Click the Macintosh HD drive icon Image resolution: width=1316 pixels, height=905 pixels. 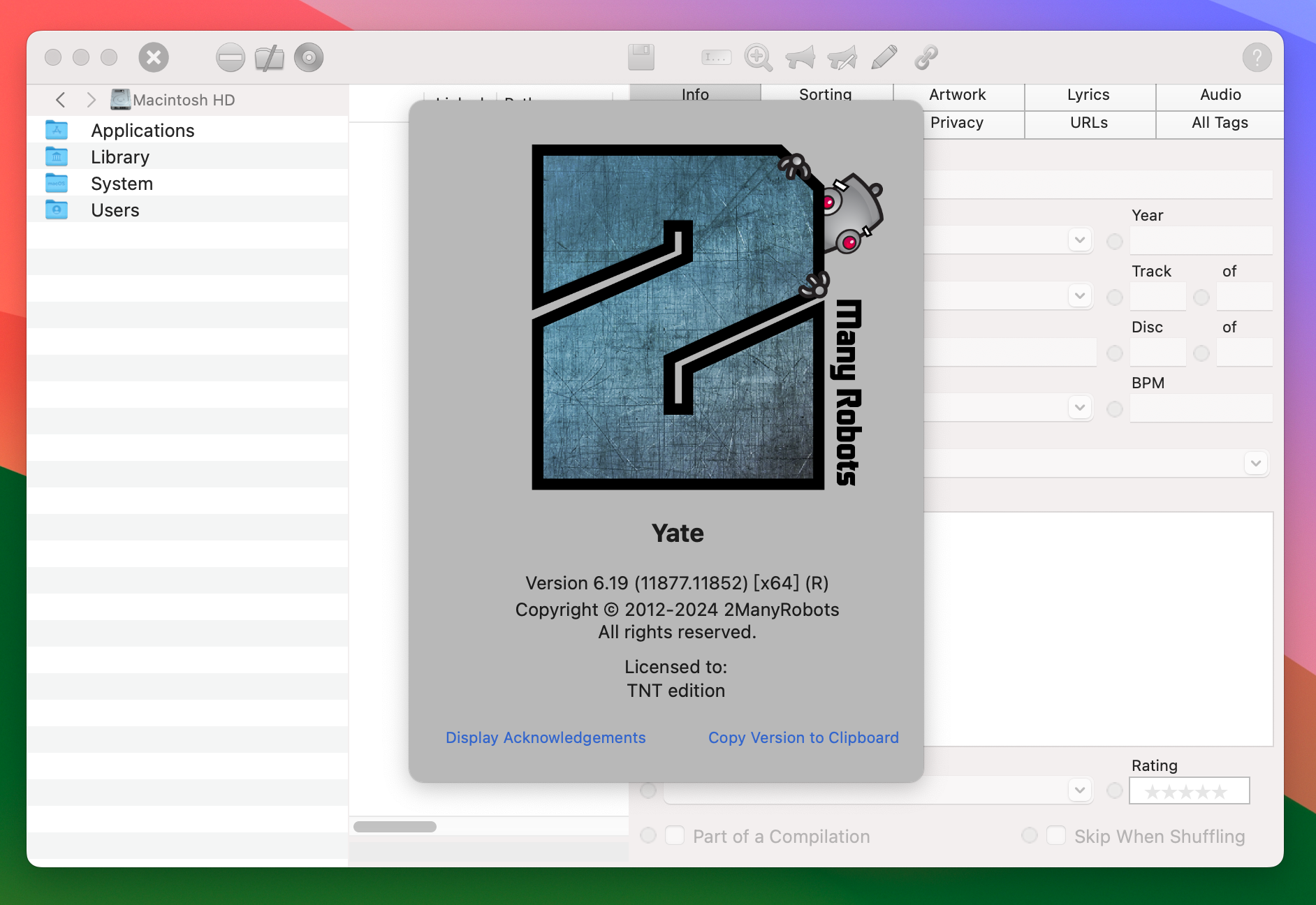[x=120, y=99]
